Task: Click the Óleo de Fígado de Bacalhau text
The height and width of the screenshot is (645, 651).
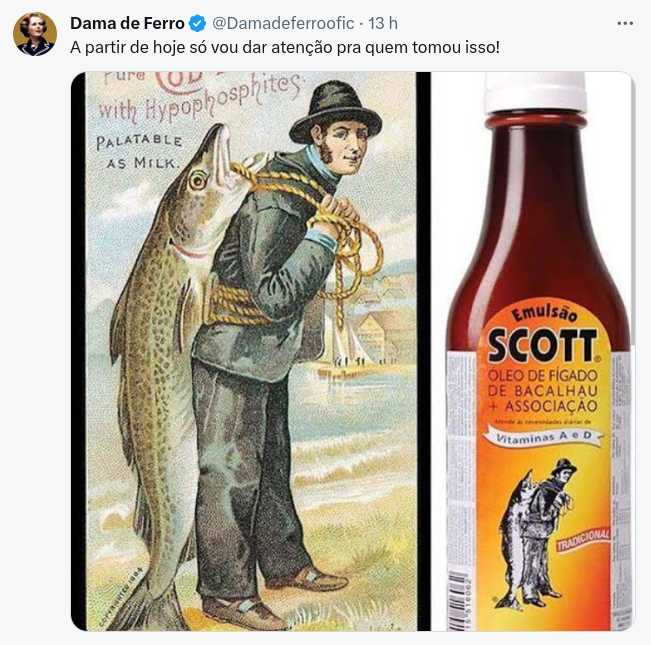Action: click(543, 391)
